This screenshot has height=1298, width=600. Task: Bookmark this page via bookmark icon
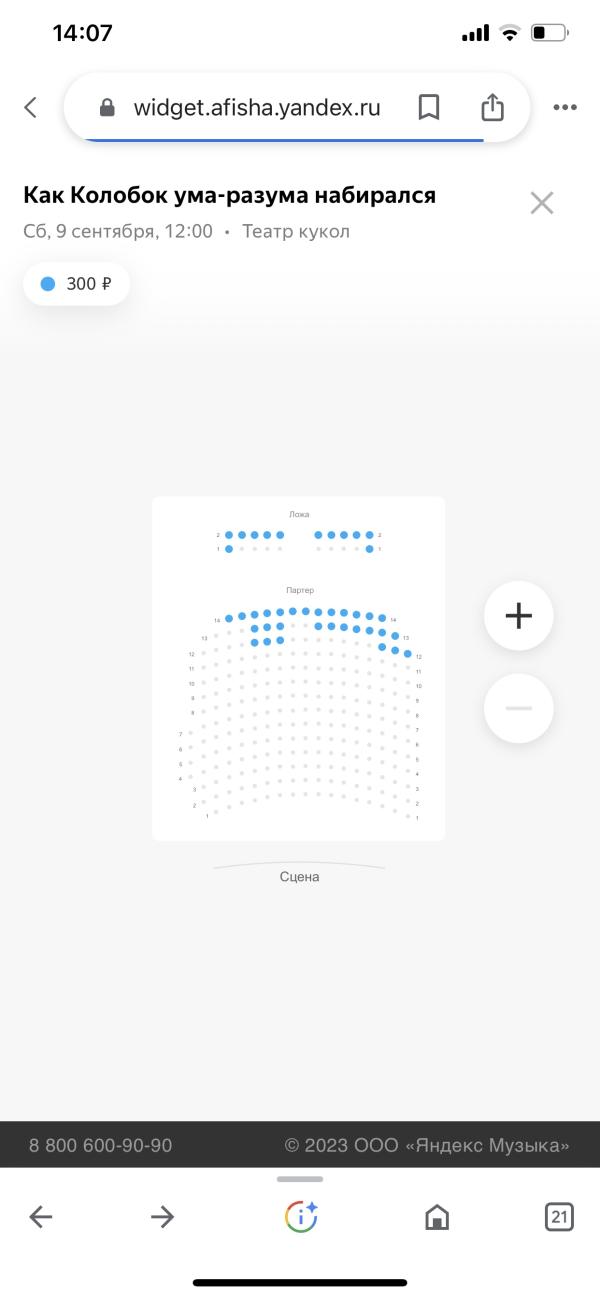[x=428, y=107]
